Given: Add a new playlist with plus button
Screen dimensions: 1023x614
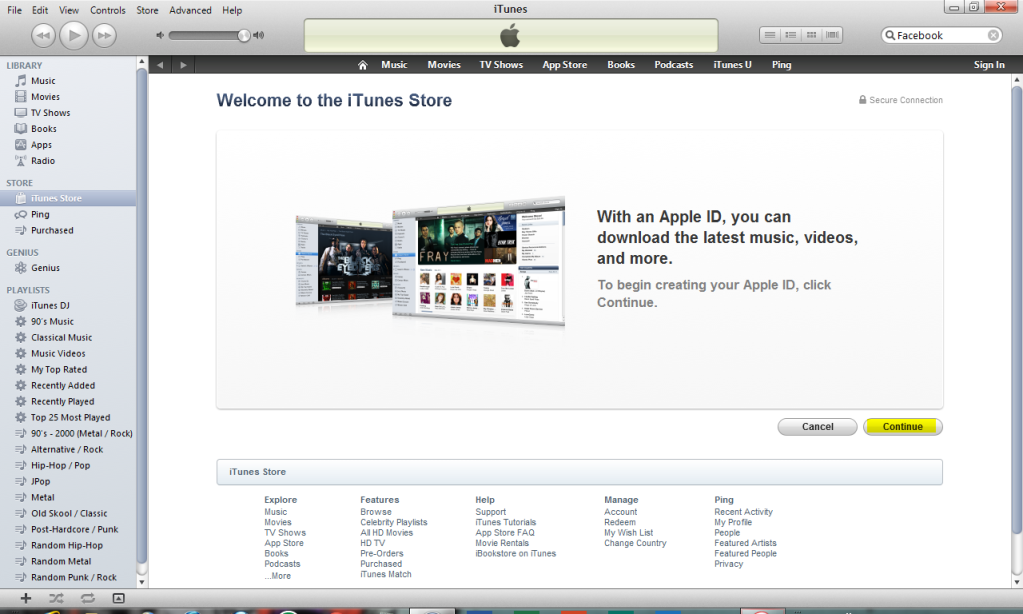Looking at the screenshot, I should point(26,598).
